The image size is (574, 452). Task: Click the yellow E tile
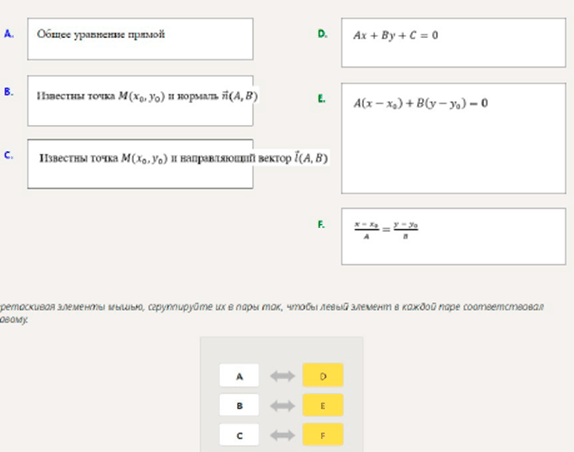click(x=323, y=405)
